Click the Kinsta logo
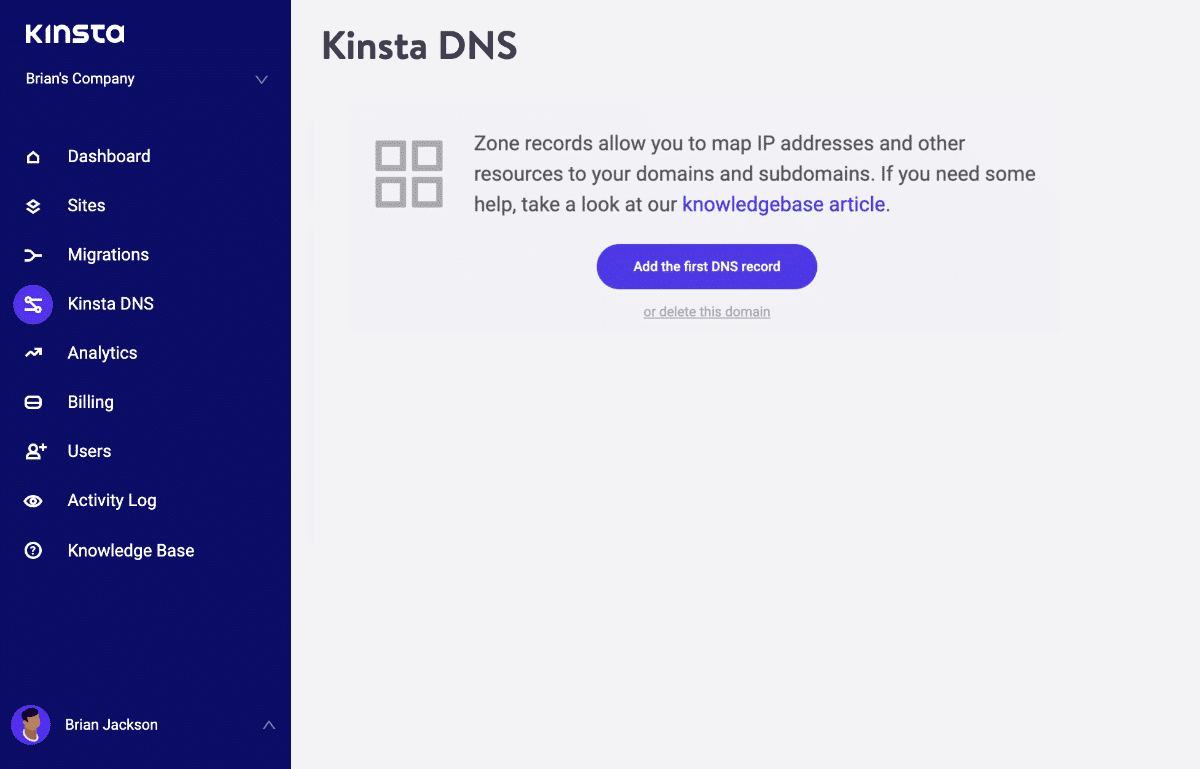The height and width of the screenshot is (769, 1200). (x=73, y=32)
